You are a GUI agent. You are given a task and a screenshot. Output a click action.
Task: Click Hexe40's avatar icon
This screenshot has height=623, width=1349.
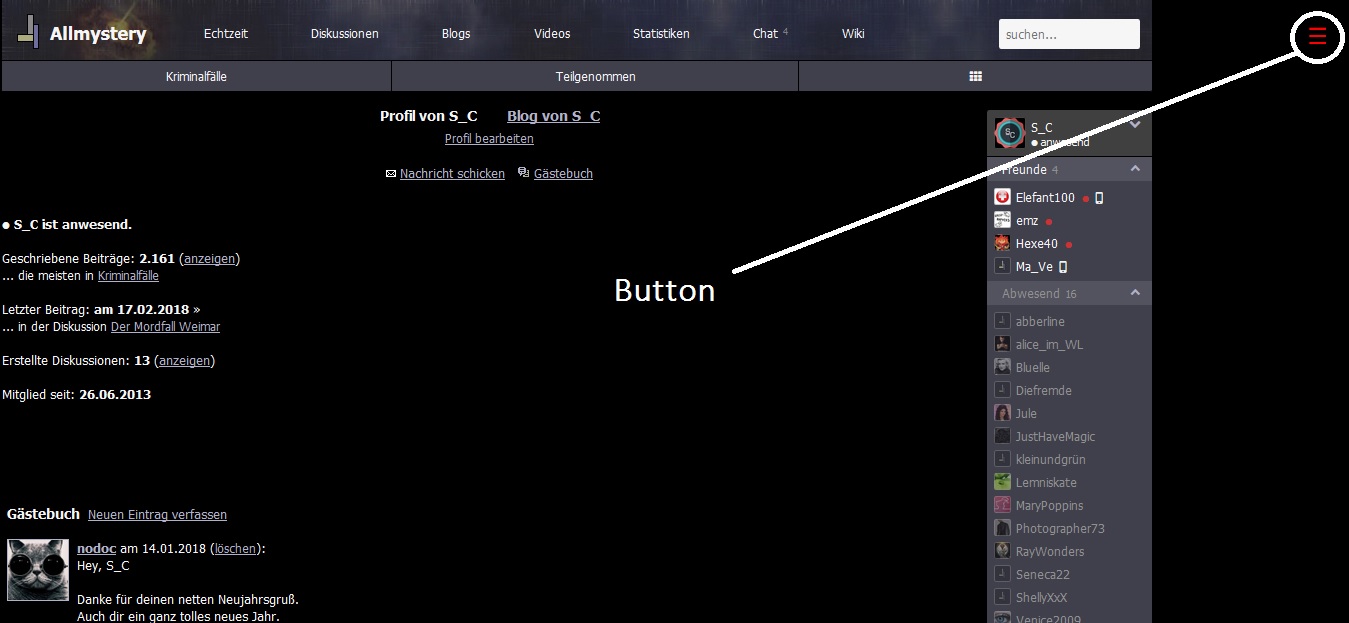(x=1002, y=244)
